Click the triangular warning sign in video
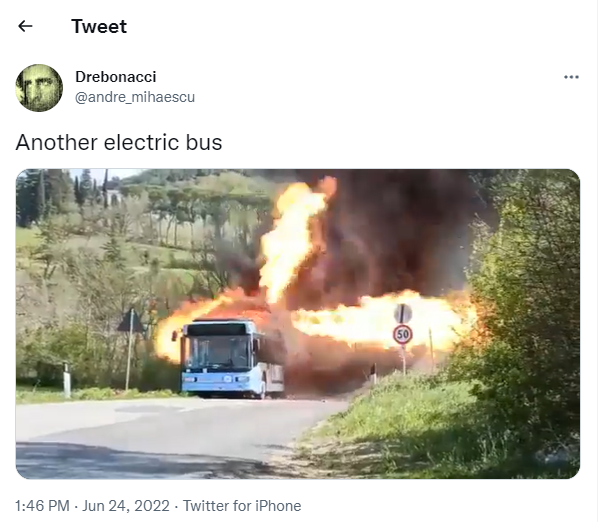Screen dimensions: 599x522 coord(131,320)
